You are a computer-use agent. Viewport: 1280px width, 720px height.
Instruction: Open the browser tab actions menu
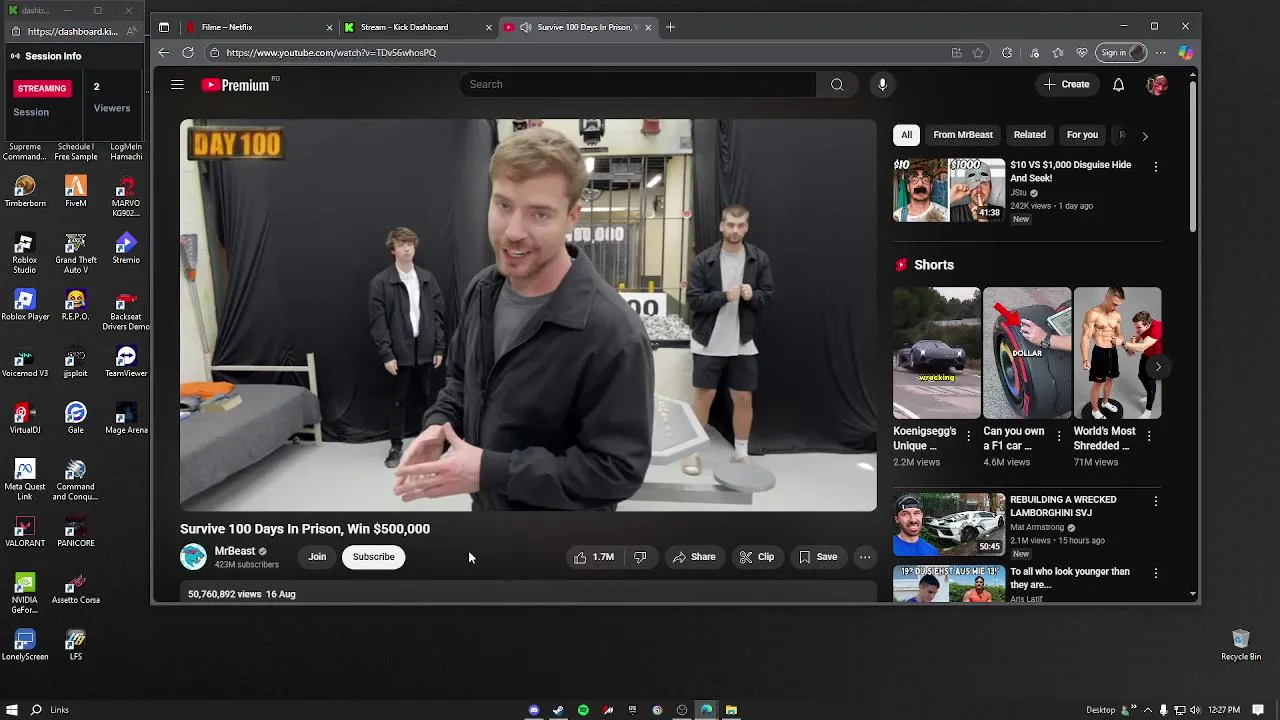(164, 27)
